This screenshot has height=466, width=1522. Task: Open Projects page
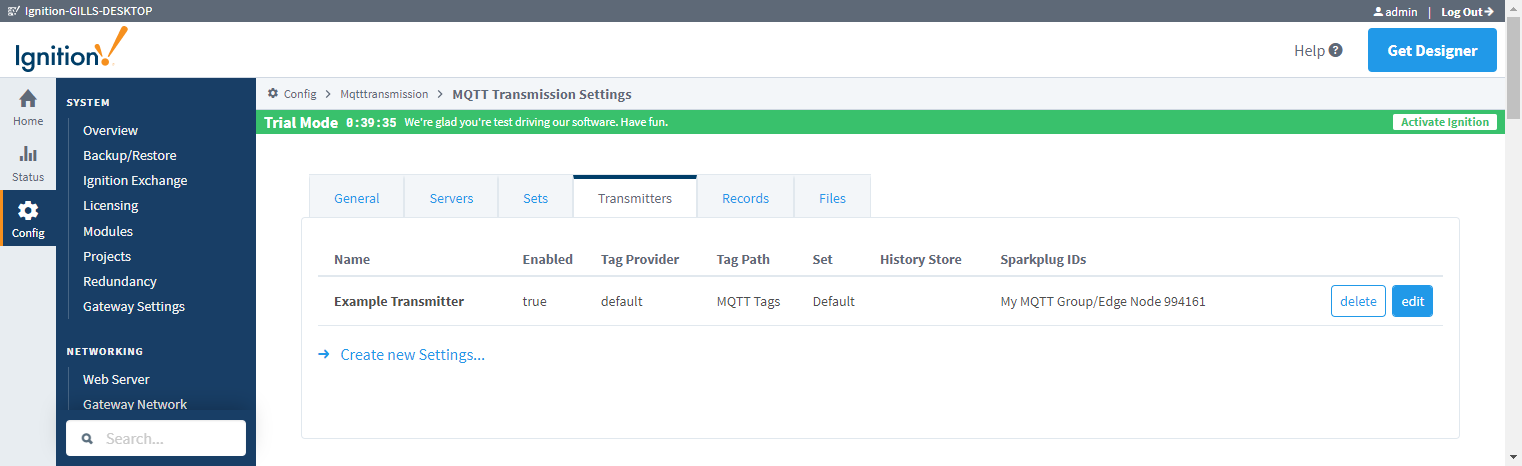tap(107, 256)
